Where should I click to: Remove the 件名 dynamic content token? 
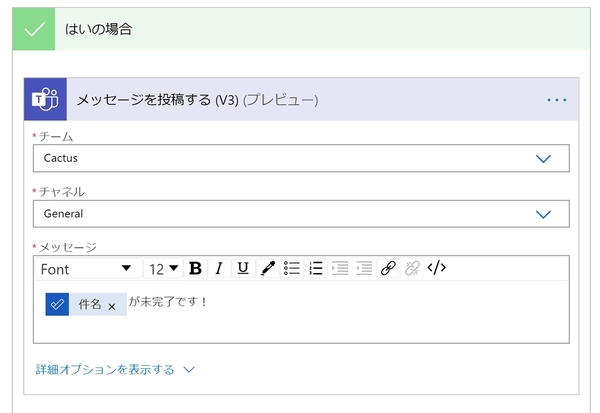(x=112, y=306)
